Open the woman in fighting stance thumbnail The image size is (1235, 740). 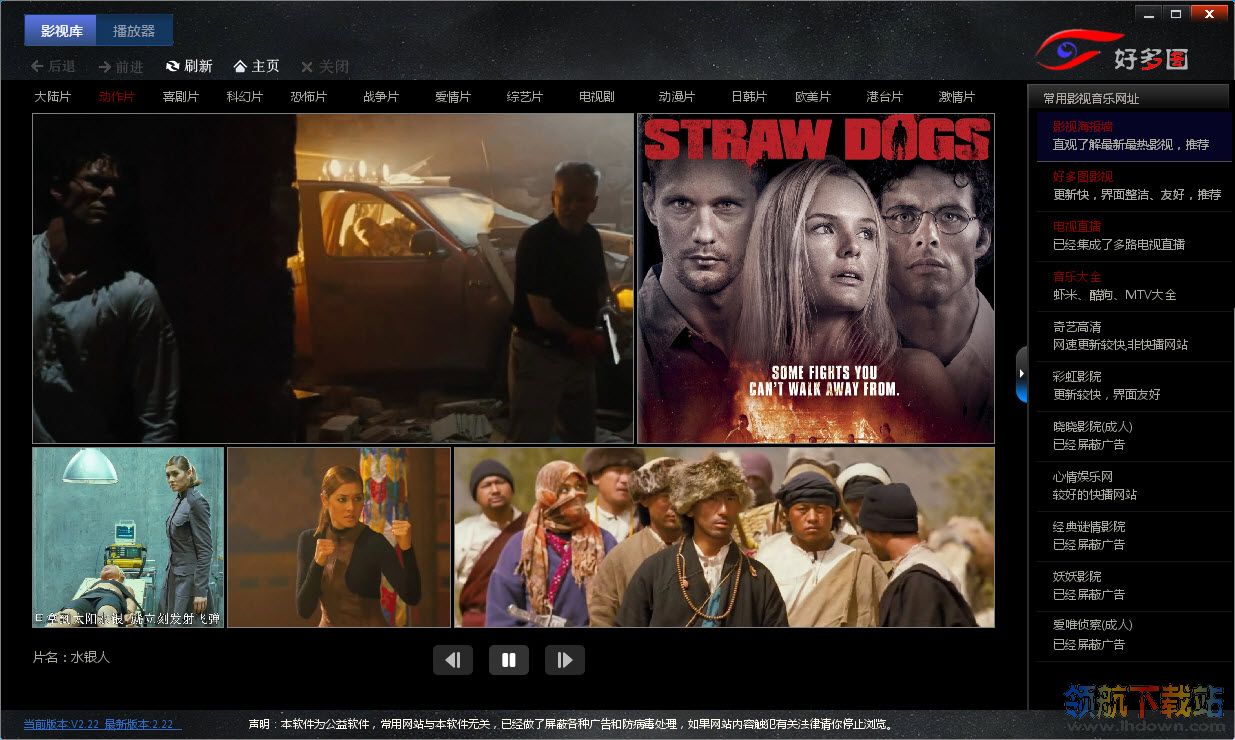coord(339,537)
